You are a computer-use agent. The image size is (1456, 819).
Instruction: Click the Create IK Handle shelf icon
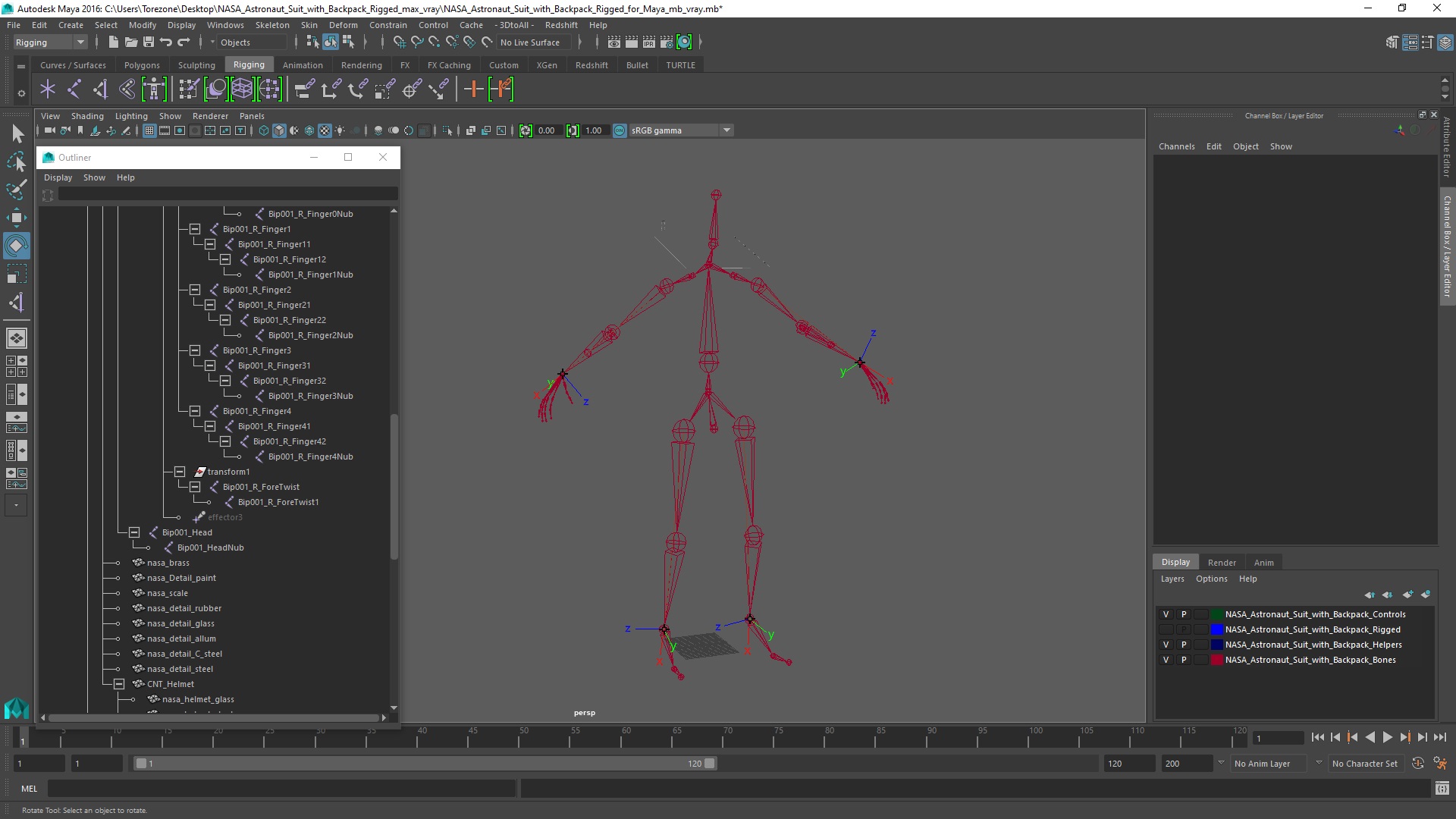pos(101,89)
